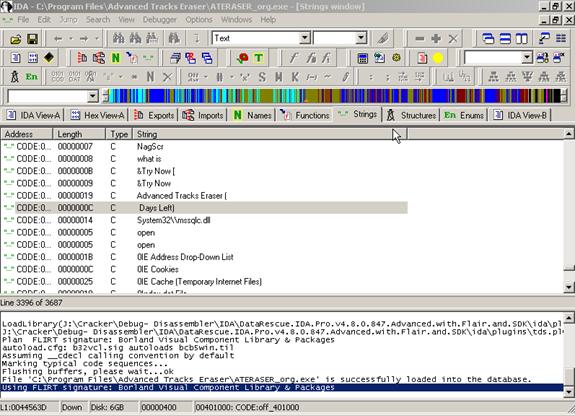The image size is (575, 416).
Task: Open the Text search type dropdown
Action: [304, 38]
